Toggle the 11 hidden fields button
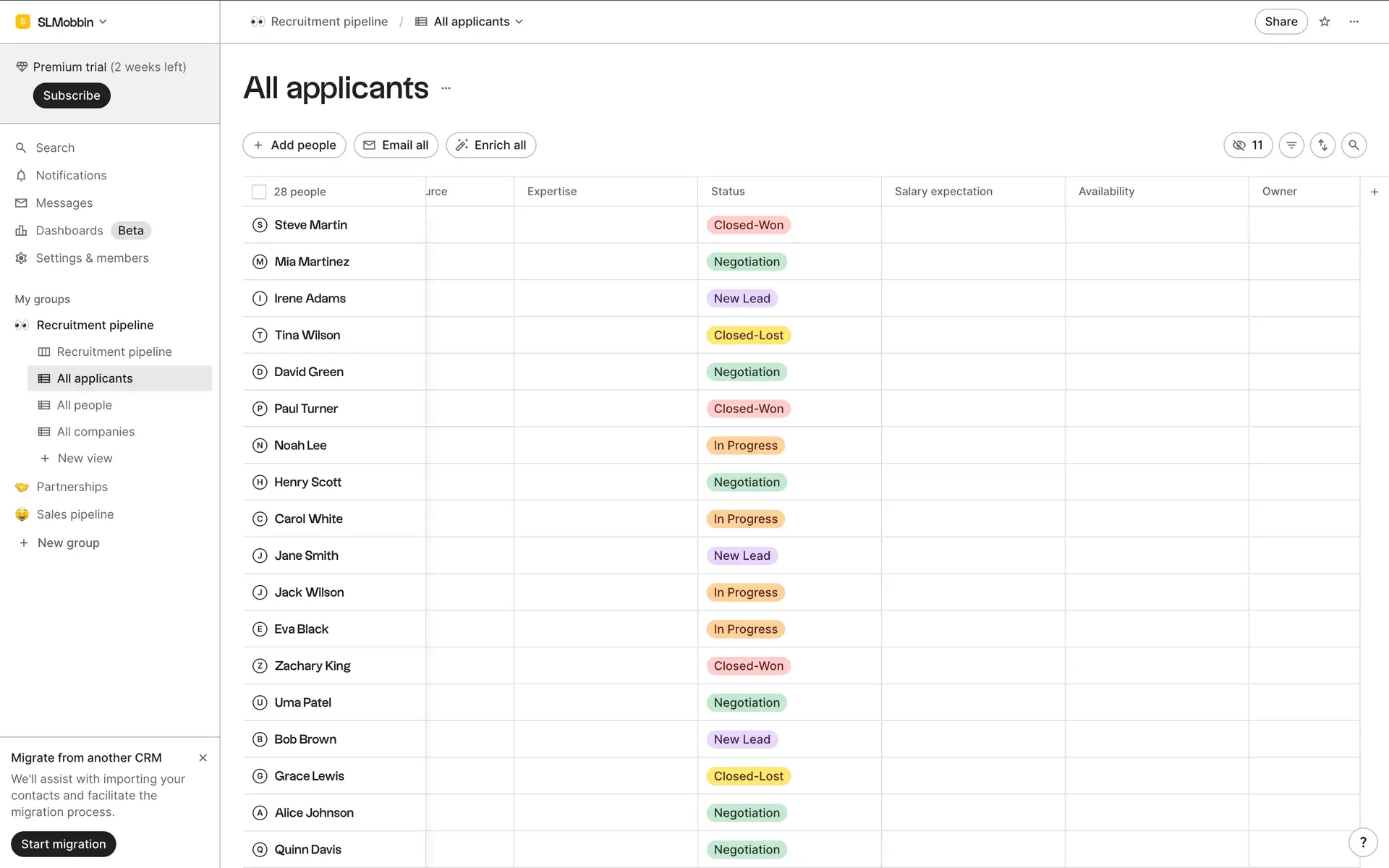 coord(1248,145)
